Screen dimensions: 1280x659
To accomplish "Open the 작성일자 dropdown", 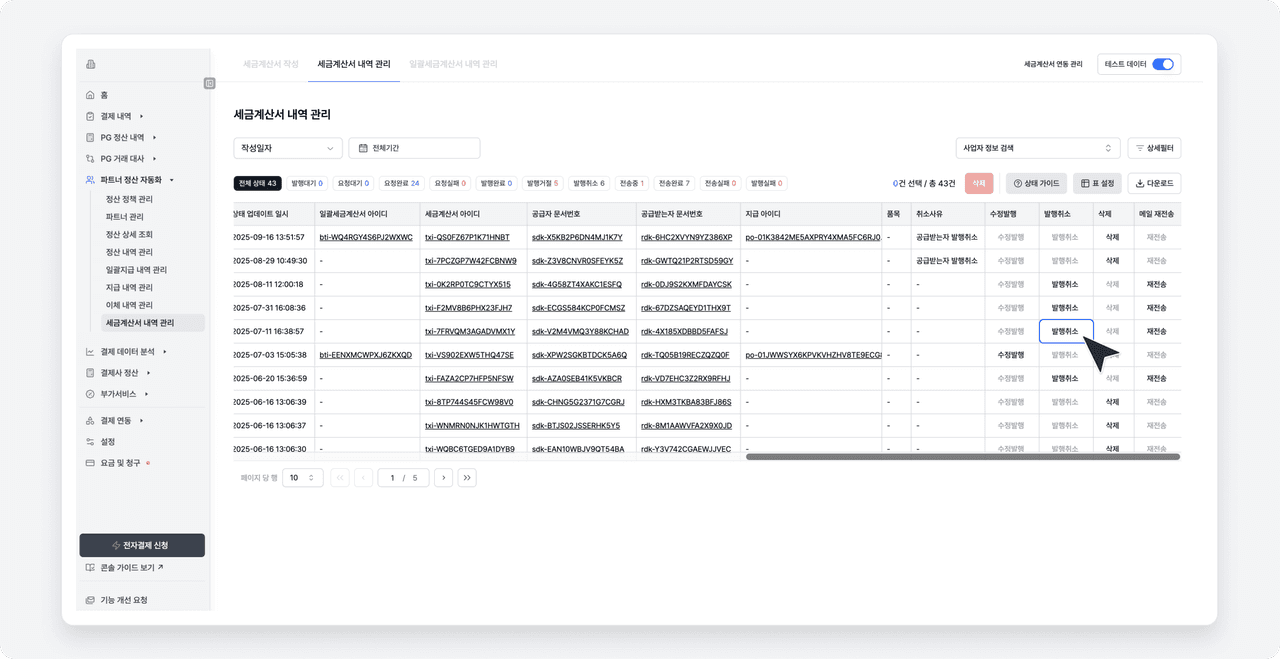I will tap(288, 148).
